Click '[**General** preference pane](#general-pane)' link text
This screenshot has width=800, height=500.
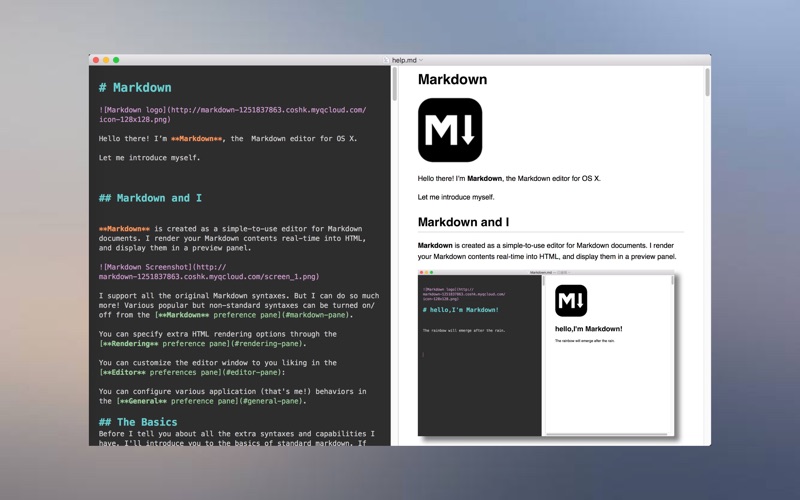coord(211,401)
